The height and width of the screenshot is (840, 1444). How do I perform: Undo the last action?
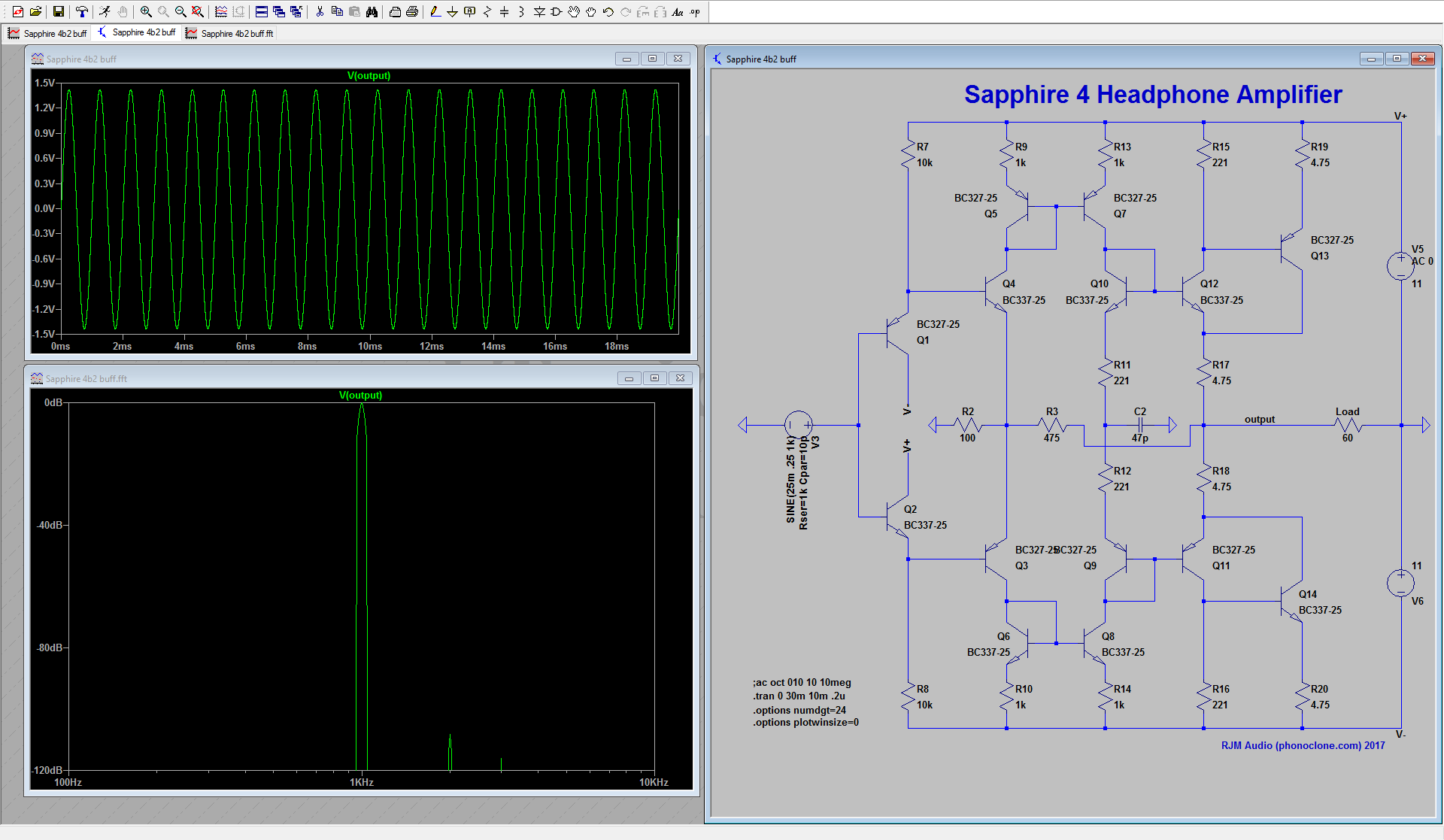(x=608, y=11)
